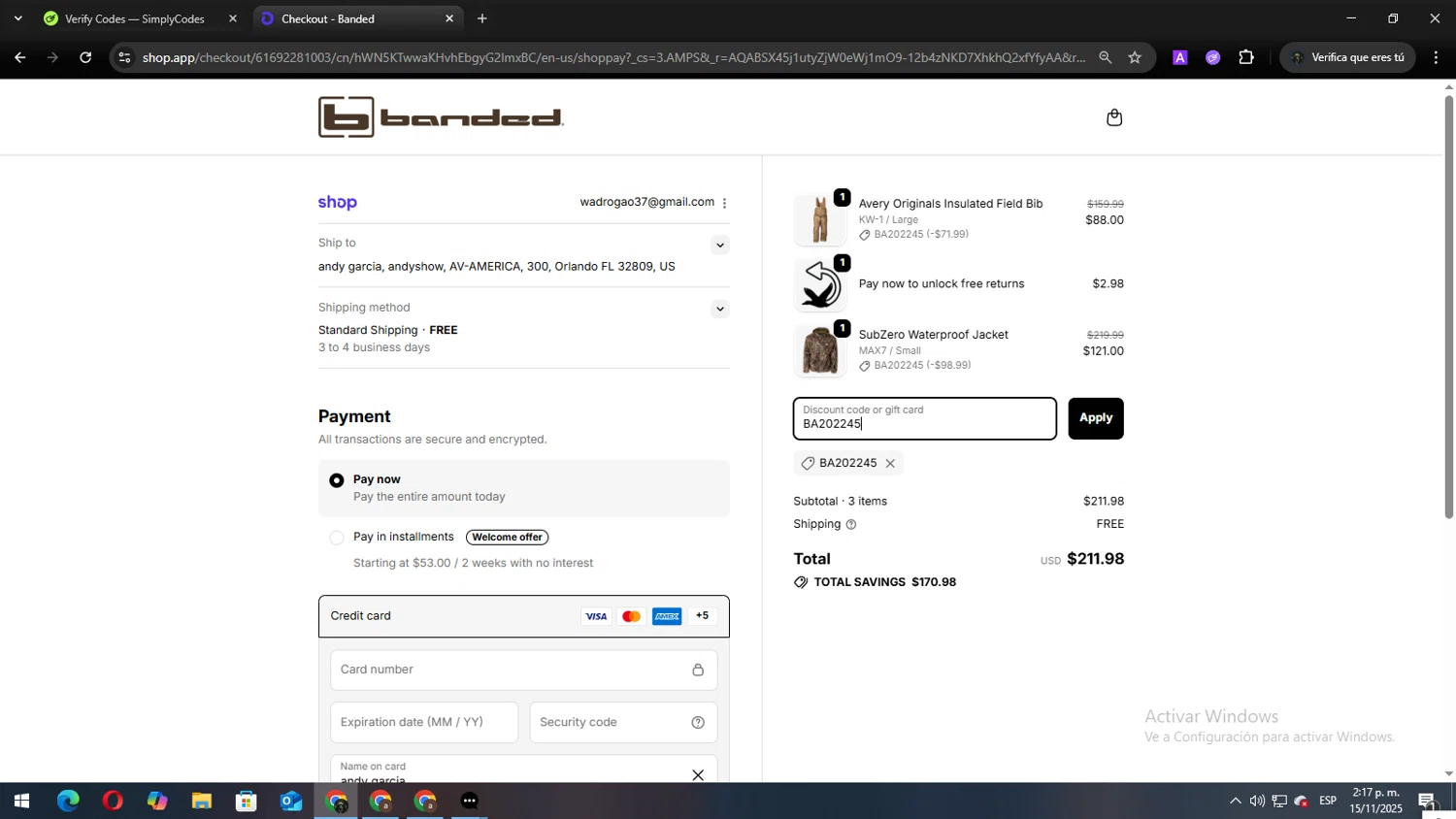This screenshot has height=819, width=1456.
Task: Show the +5 more card types
Action: [702, 616]
